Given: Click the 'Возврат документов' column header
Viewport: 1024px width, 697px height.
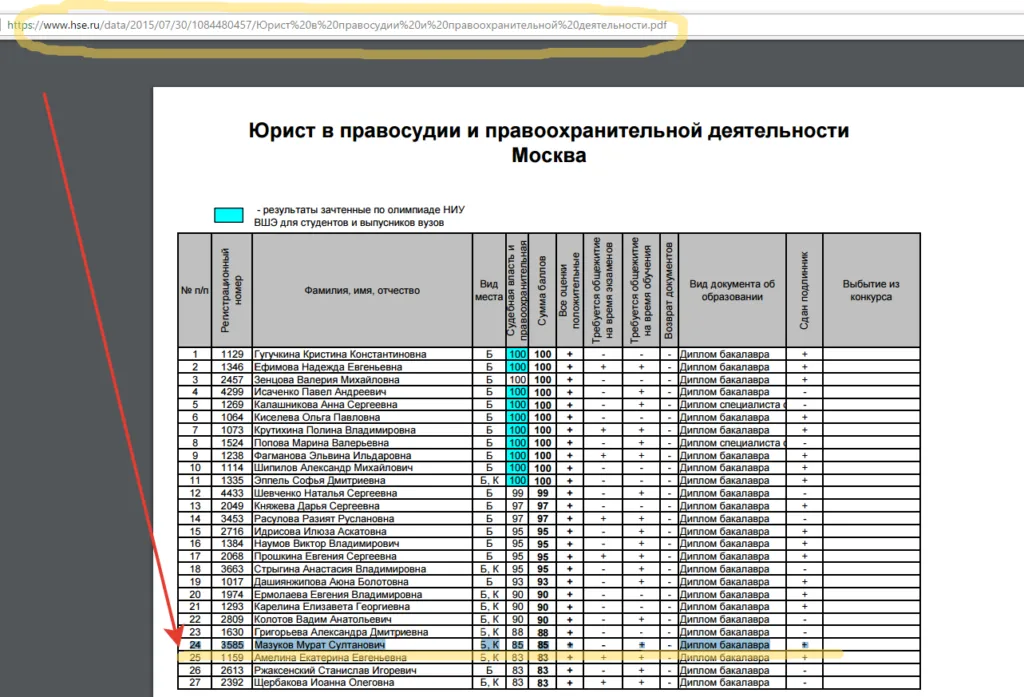Looking at the screenshot, I should click(669, 290).
